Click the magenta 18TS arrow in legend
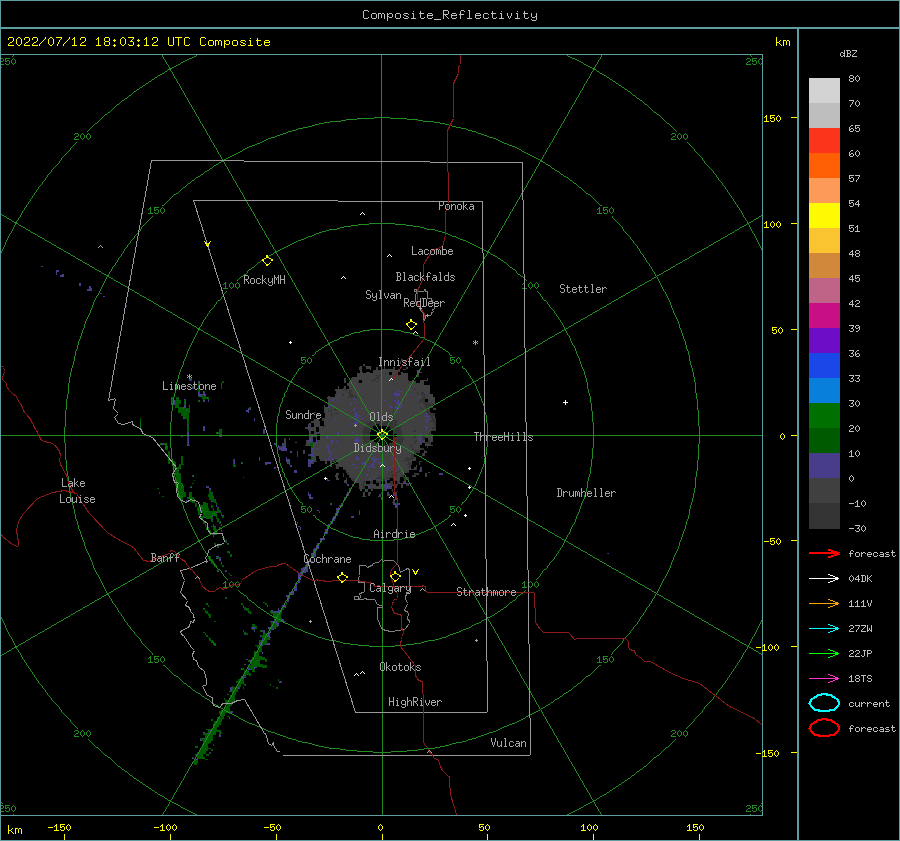The width and height of the screenshot is (900, 841). coord(824,679)
